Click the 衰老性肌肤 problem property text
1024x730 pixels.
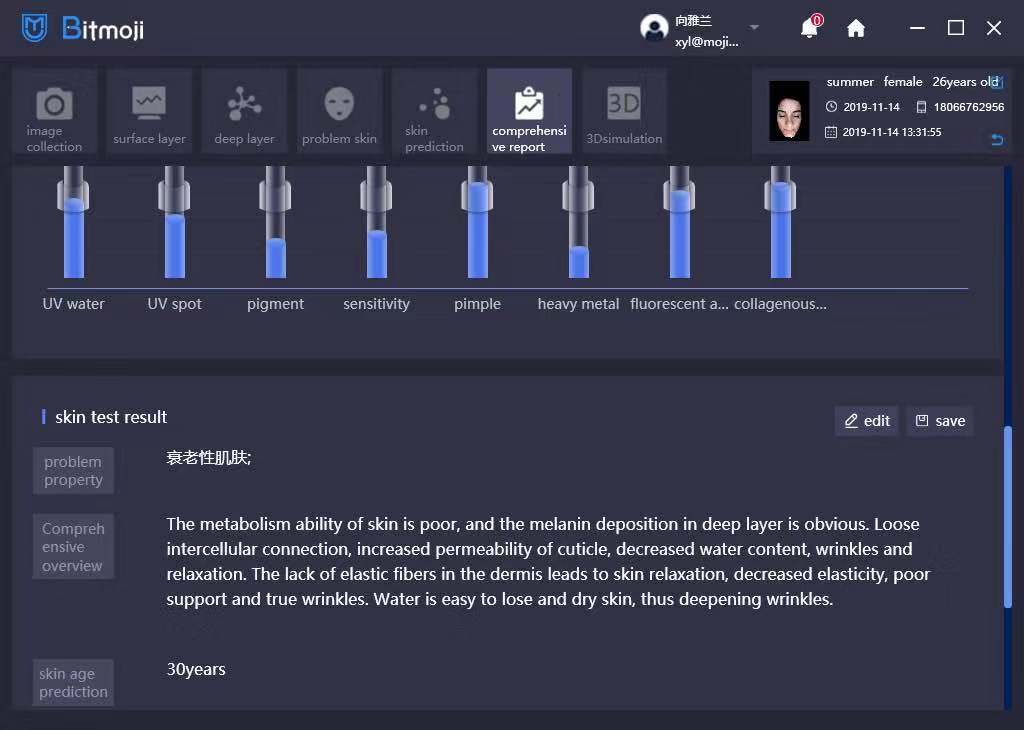click(208, 458)
